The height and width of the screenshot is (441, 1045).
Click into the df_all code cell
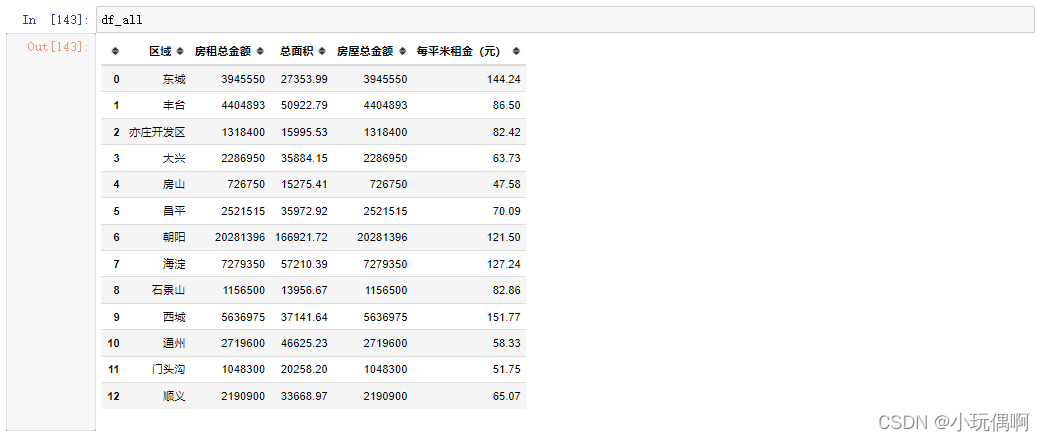(x=564, y=20)
